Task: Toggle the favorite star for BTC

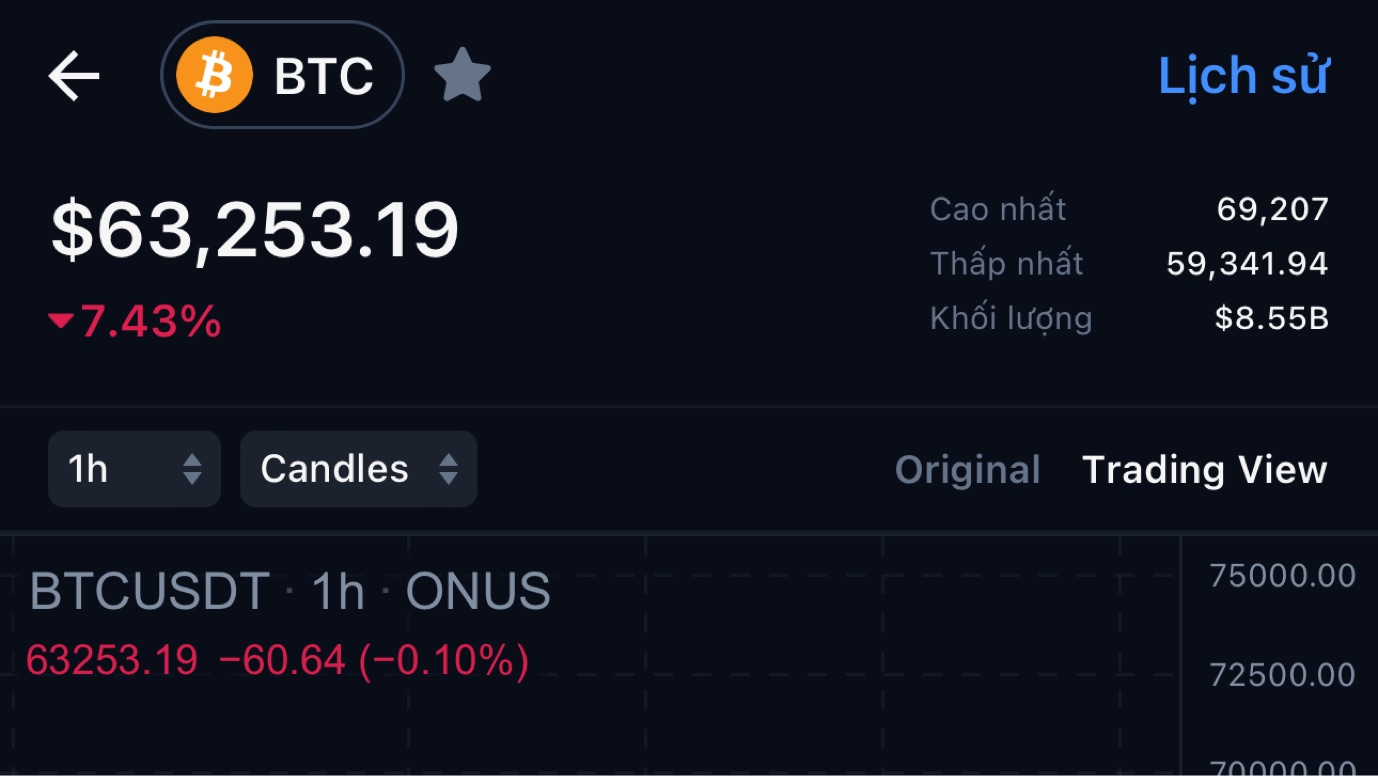Action: [x=462, y=76]
